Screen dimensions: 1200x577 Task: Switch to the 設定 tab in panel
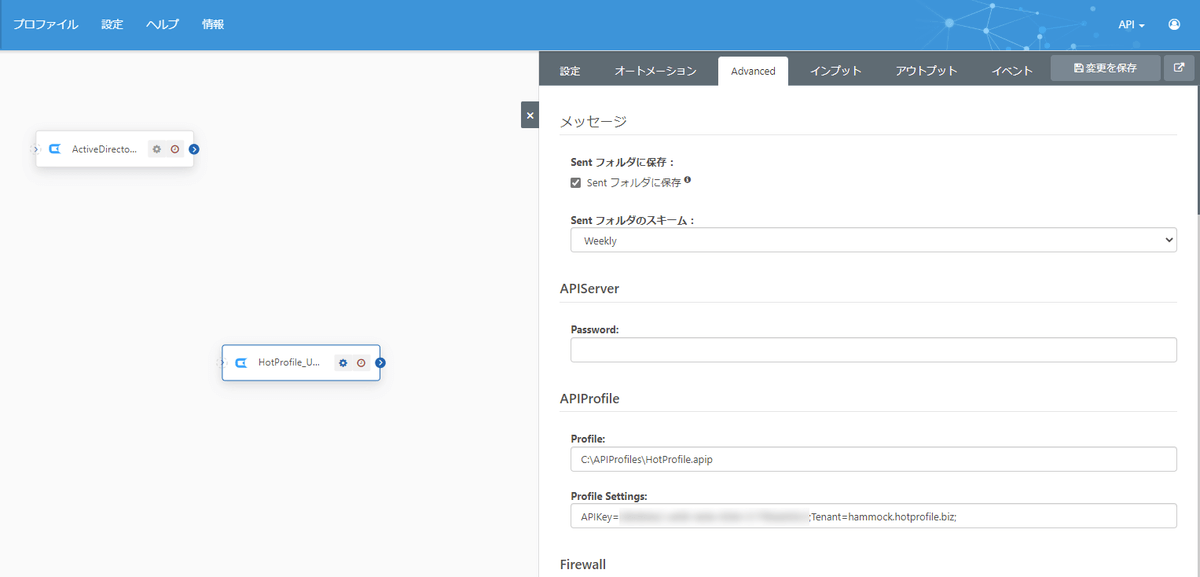coord(570,71)
